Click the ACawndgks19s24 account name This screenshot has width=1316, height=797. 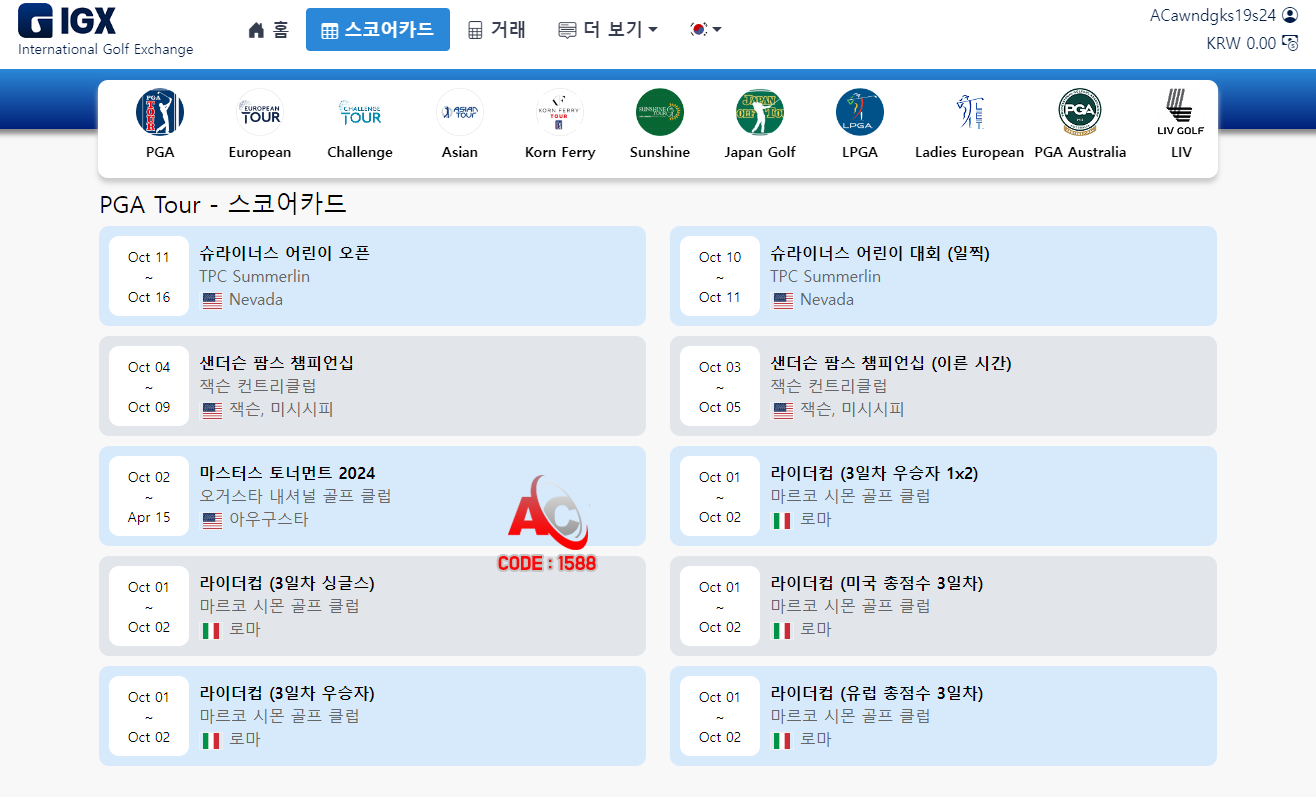1213,15
